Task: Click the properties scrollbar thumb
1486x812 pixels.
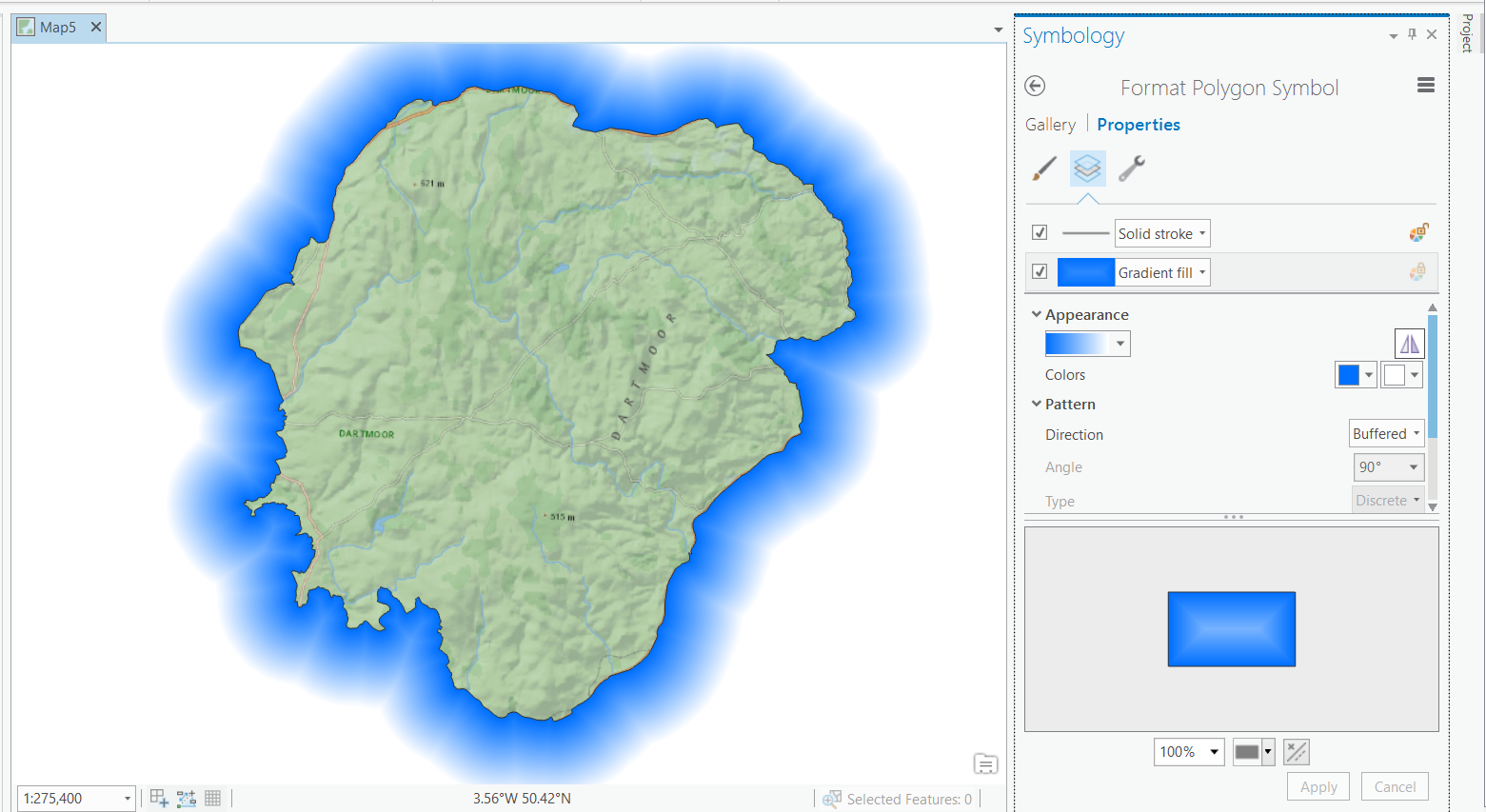Action: click(x=1432, y=377)
